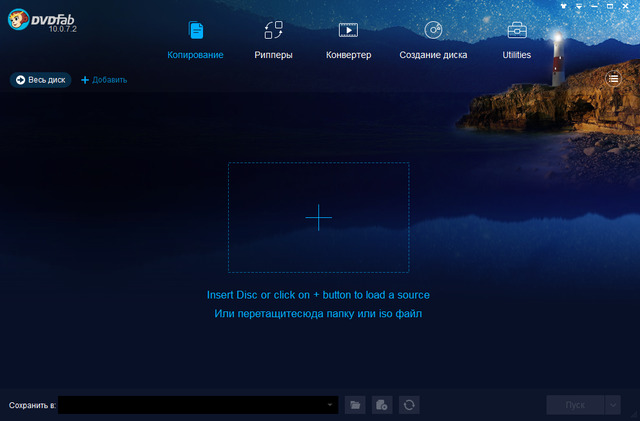Maximize the DVDFab window
This screenshot has height=421, width=640.
(610, 6)
